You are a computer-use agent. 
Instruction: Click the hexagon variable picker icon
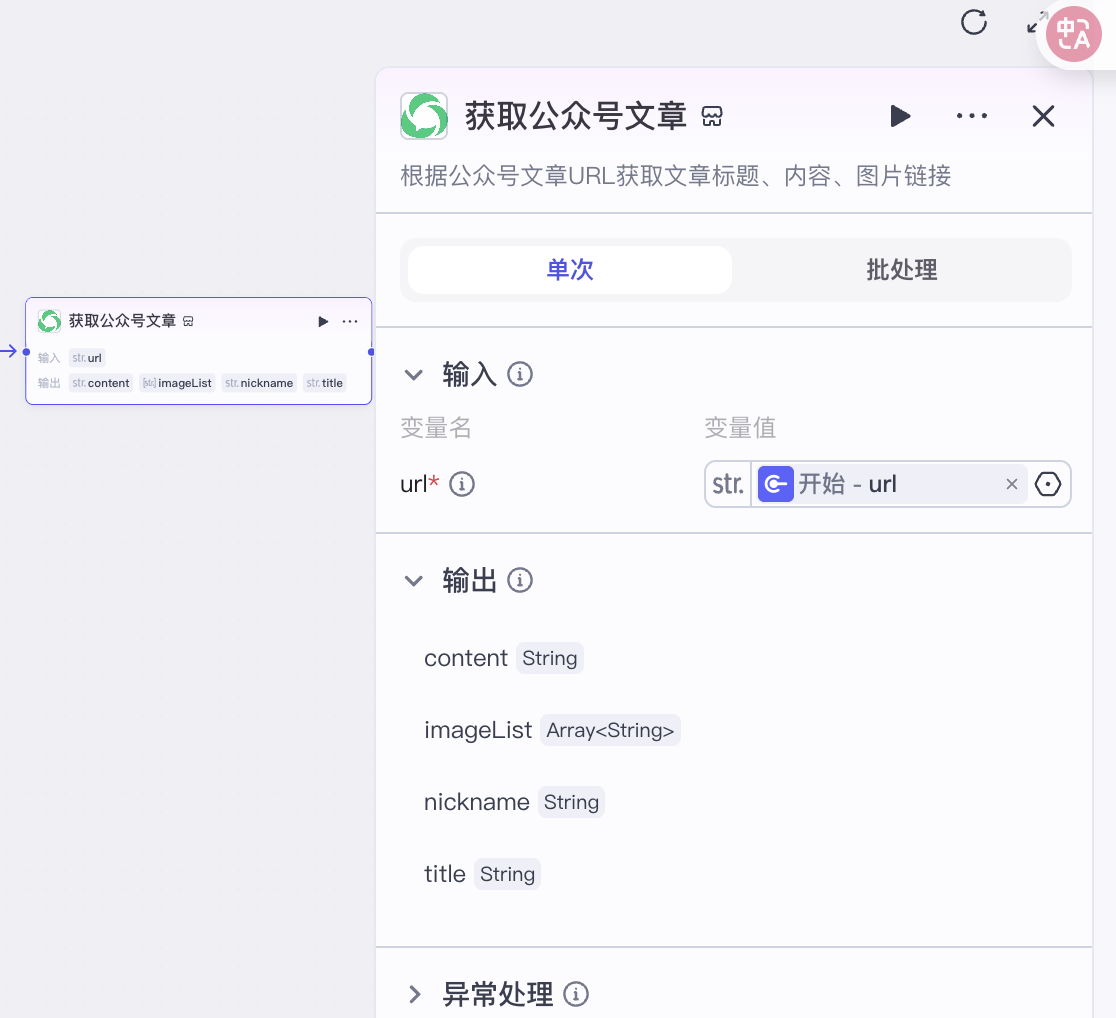(x=1048, y=484)
